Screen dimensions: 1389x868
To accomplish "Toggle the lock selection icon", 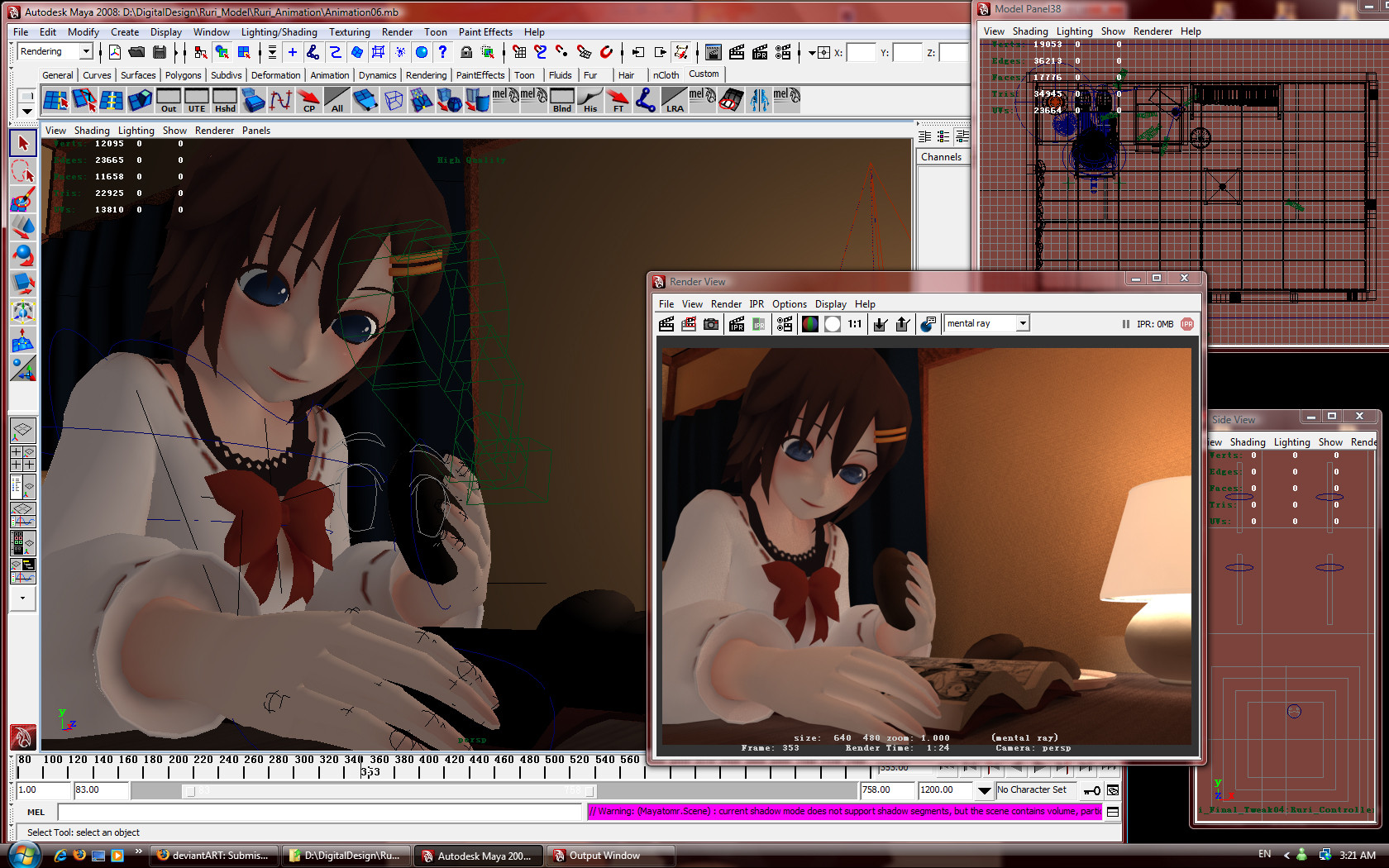I will pyautogui.click(x=466, y=52).
